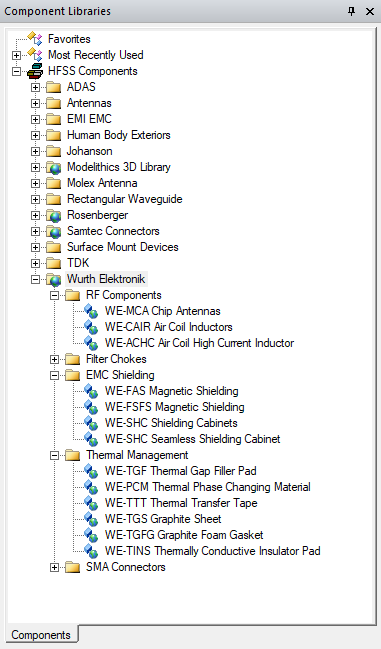This screenshot has height=649, width=381.
Task: Select the Rectangular Waveguide label
Action: tap(125, 200)
